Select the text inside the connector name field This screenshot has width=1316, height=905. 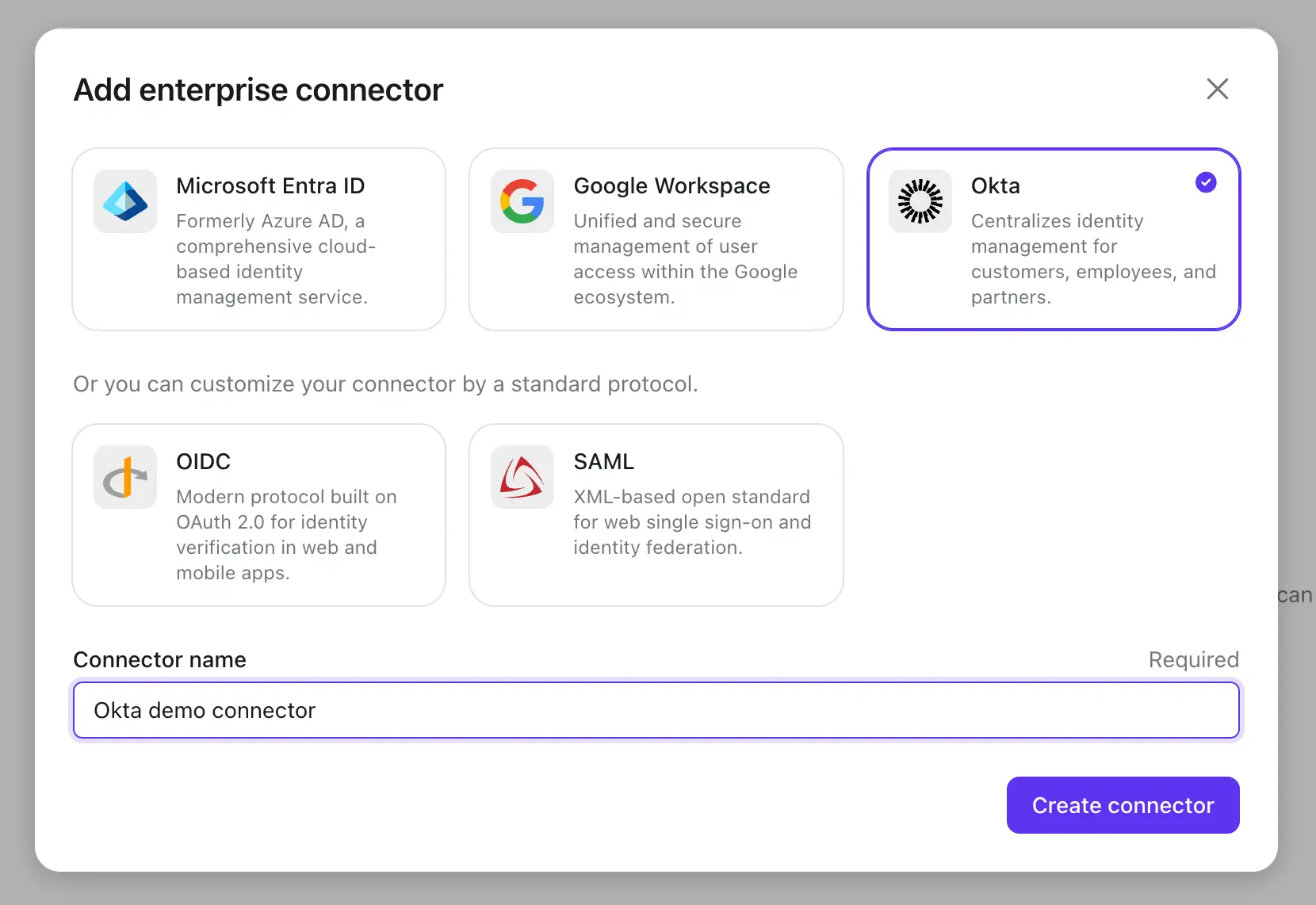204,710
